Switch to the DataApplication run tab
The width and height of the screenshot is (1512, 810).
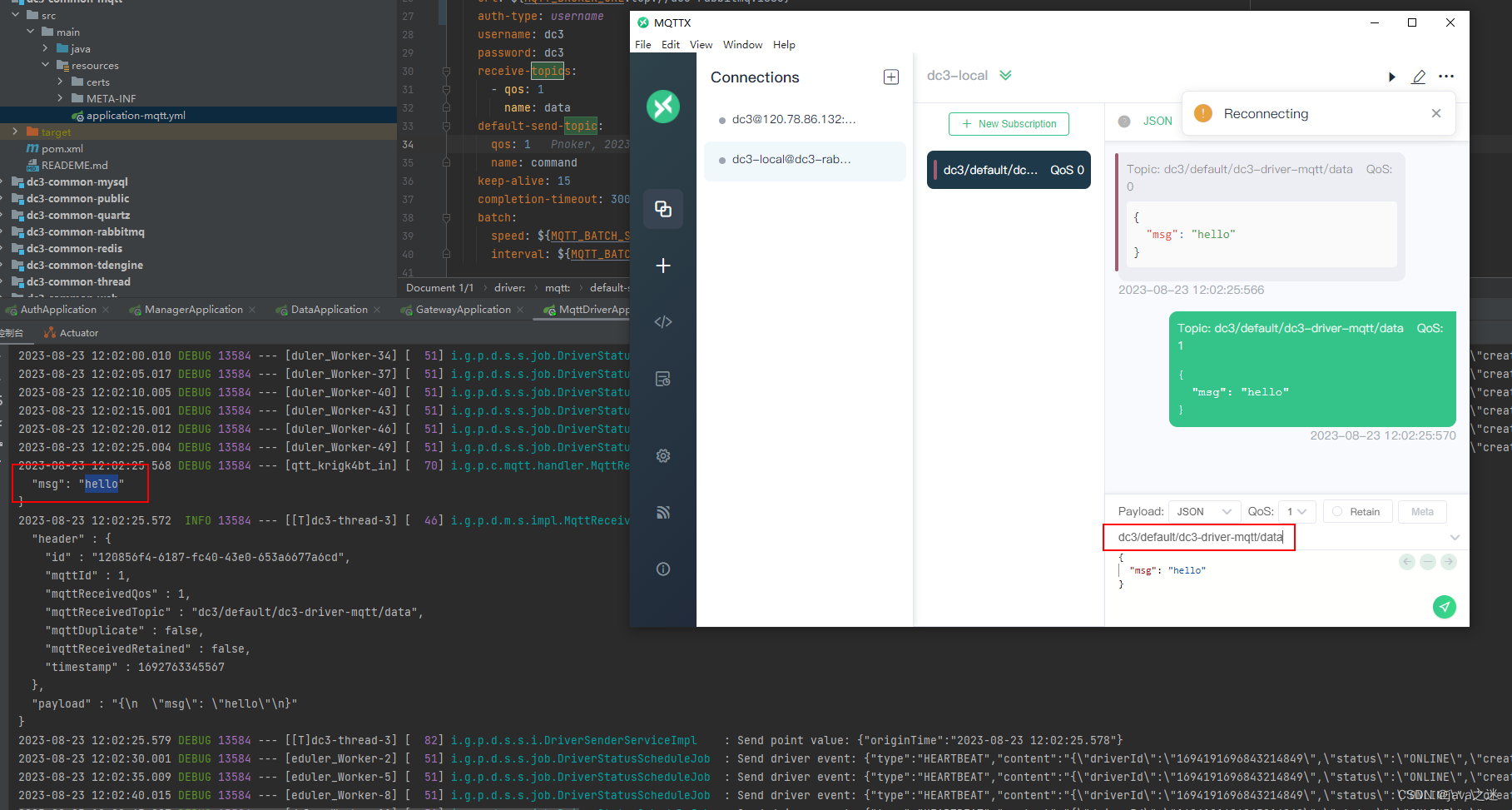pos(329,310)
